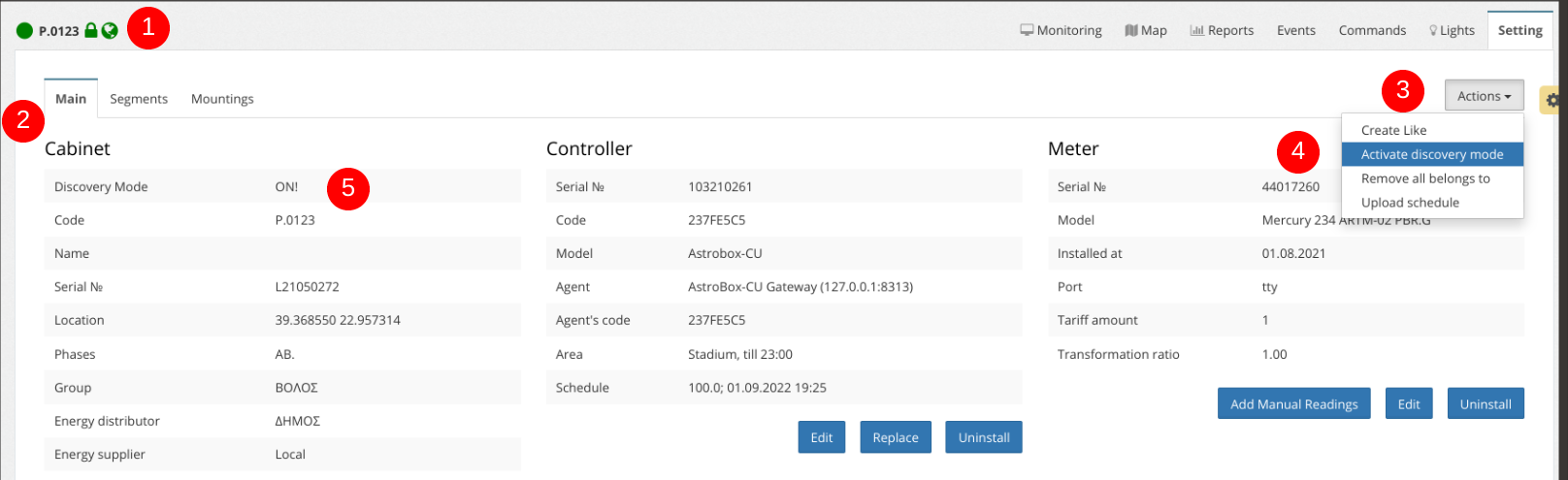Choose Remove all belongs to
Screen dimensions: 1568x480
point(1424,178)
